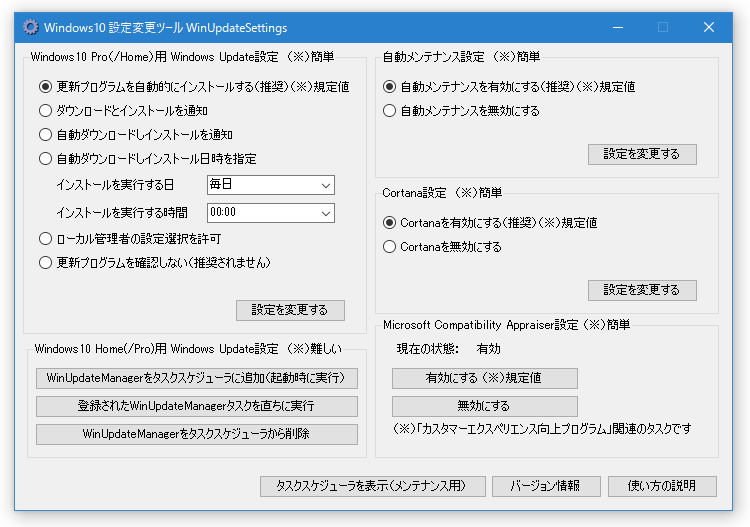Select Cortanaを有効にする radio button
The height and width of the screenshot is (527, 750).
[389, 222]
